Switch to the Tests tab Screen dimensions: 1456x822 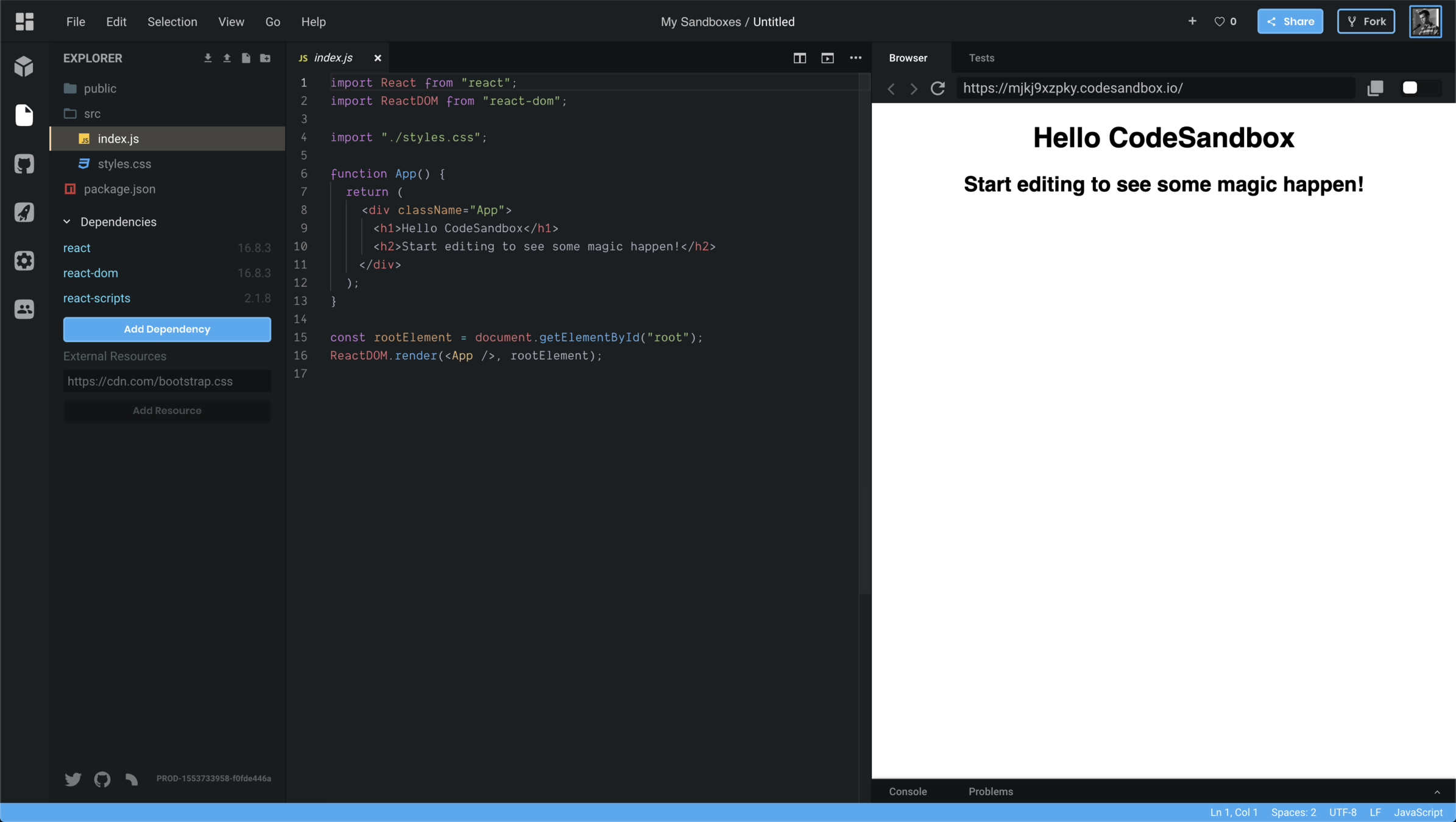[x=981, y=58]
